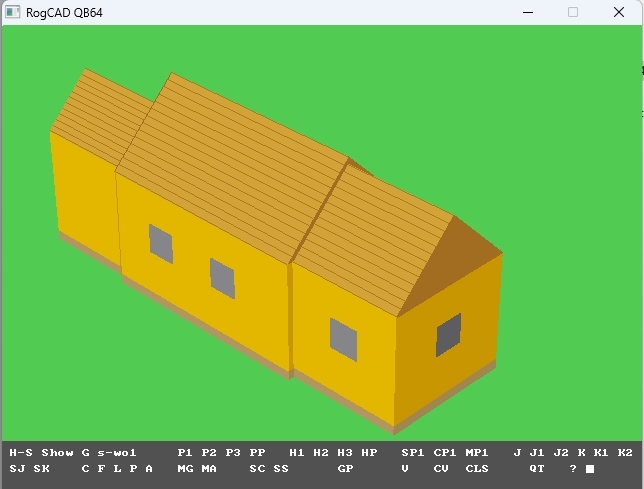Click the Show command

click(x=57, y=453)
